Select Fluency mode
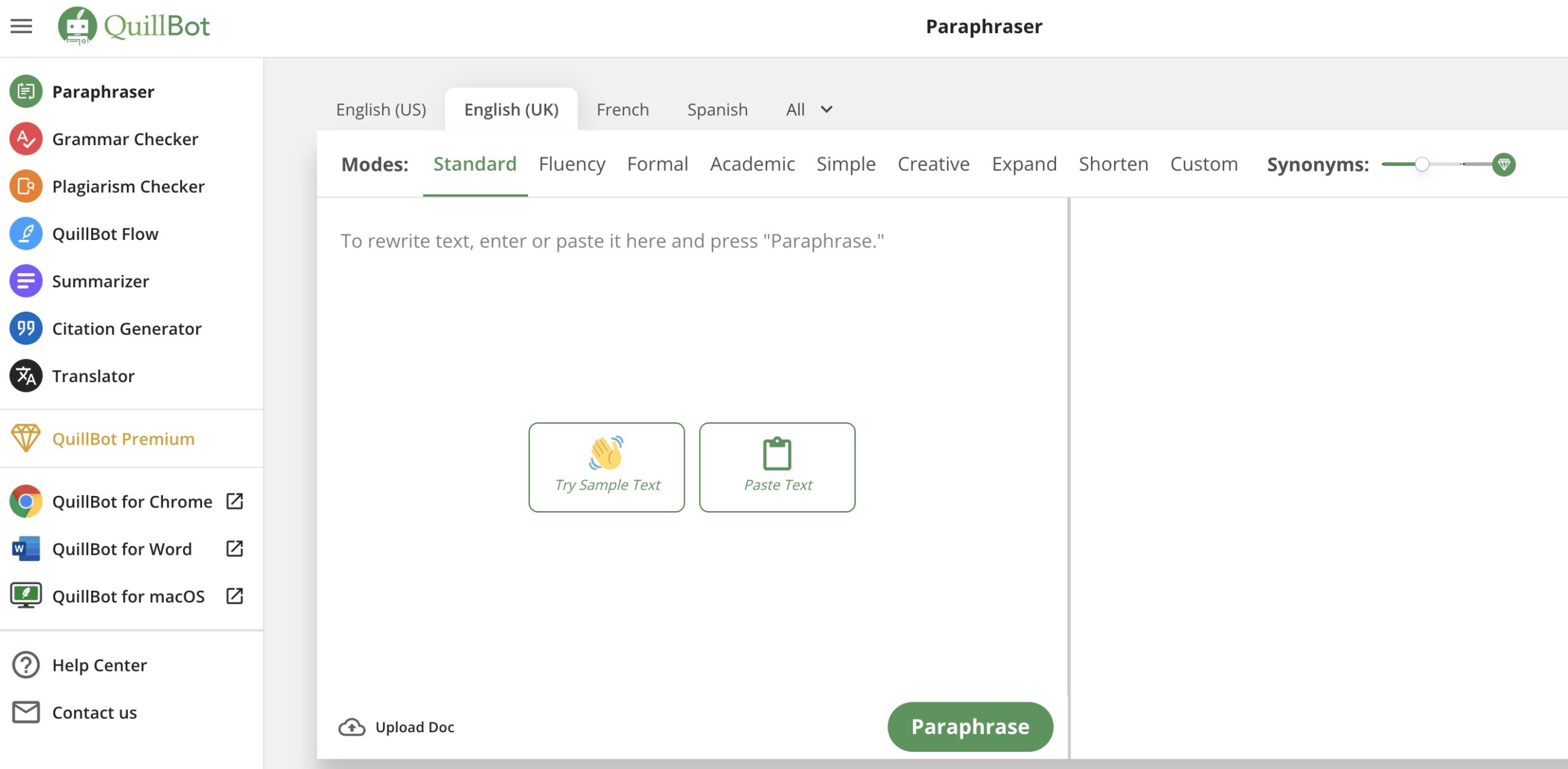 coord(572,164)
